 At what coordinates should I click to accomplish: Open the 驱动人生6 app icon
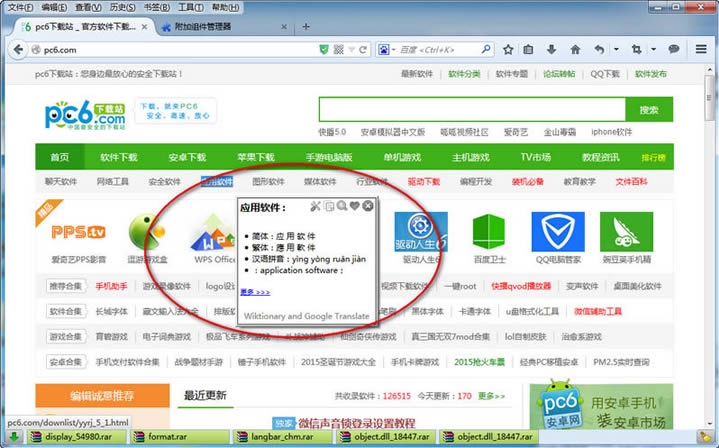click(x=420, y=232)
